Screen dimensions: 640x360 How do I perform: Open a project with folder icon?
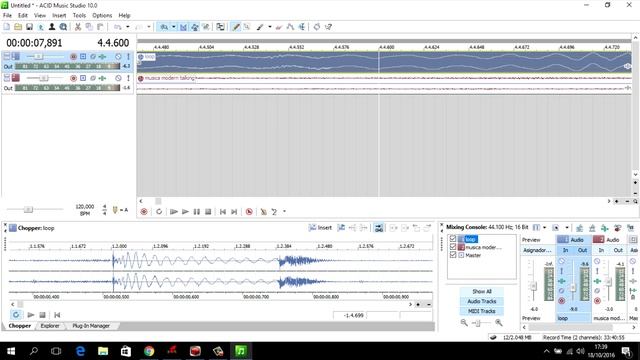(18, 27)
